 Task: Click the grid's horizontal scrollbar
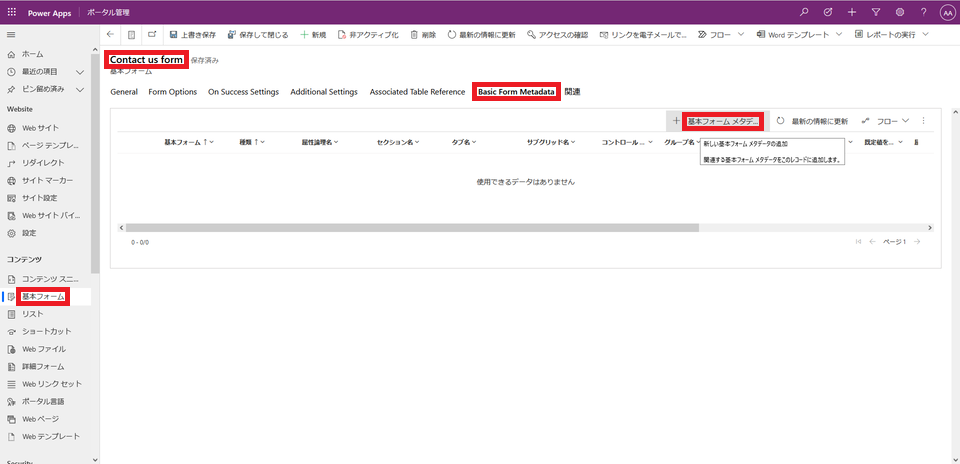coord(412,228)
